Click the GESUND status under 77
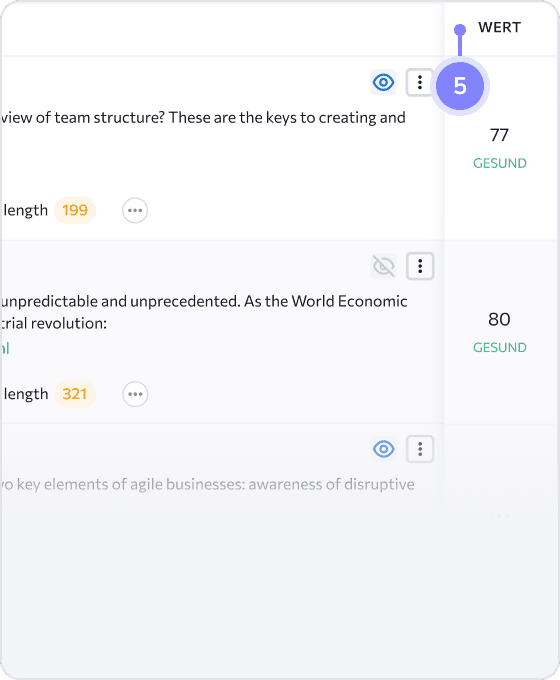 tap(500, 163)
